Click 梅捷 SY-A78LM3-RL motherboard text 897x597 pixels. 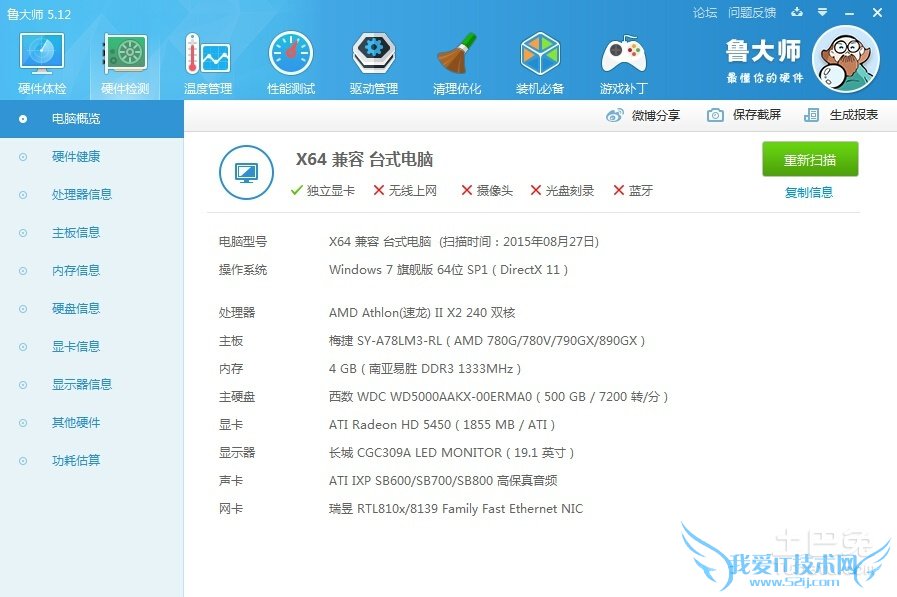[487, 341]
